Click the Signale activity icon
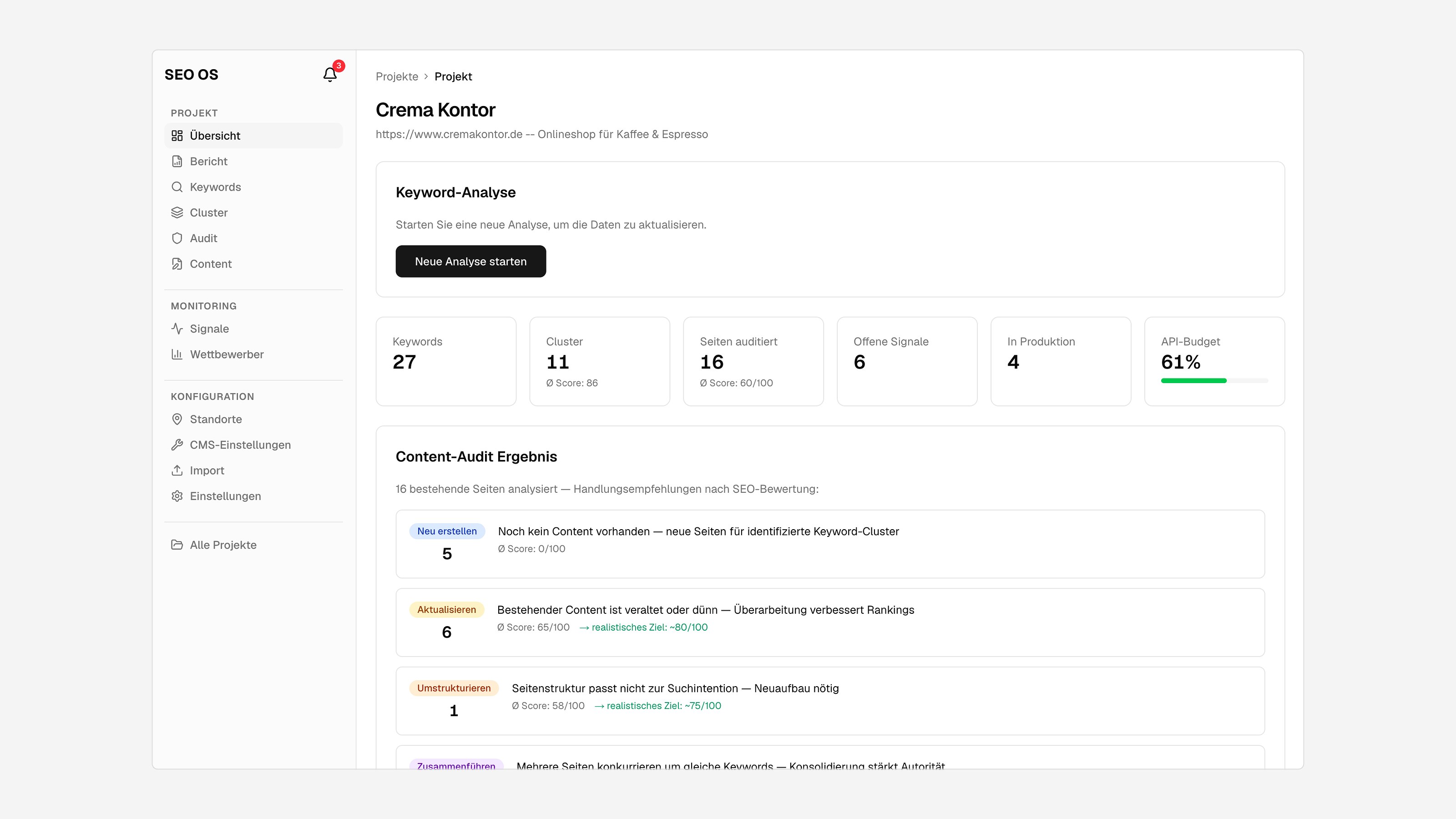The width and height of the screenshot is (1456, 819). click(x=177, y=329)
